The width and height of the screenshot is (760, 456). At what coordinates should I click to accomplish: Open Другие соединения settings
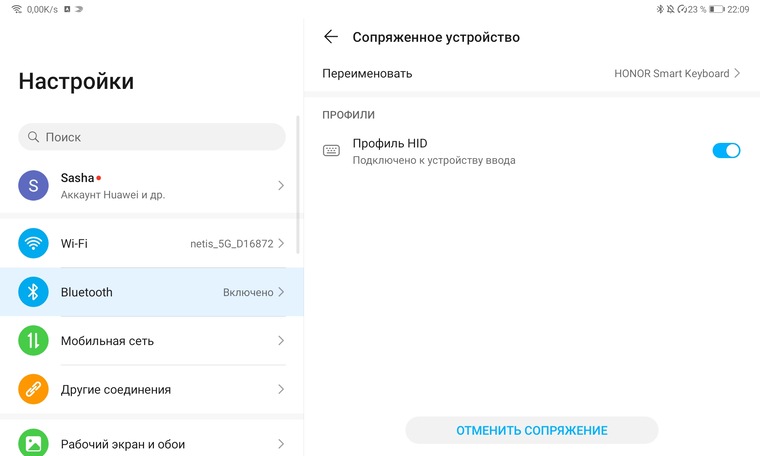point(150,389)
